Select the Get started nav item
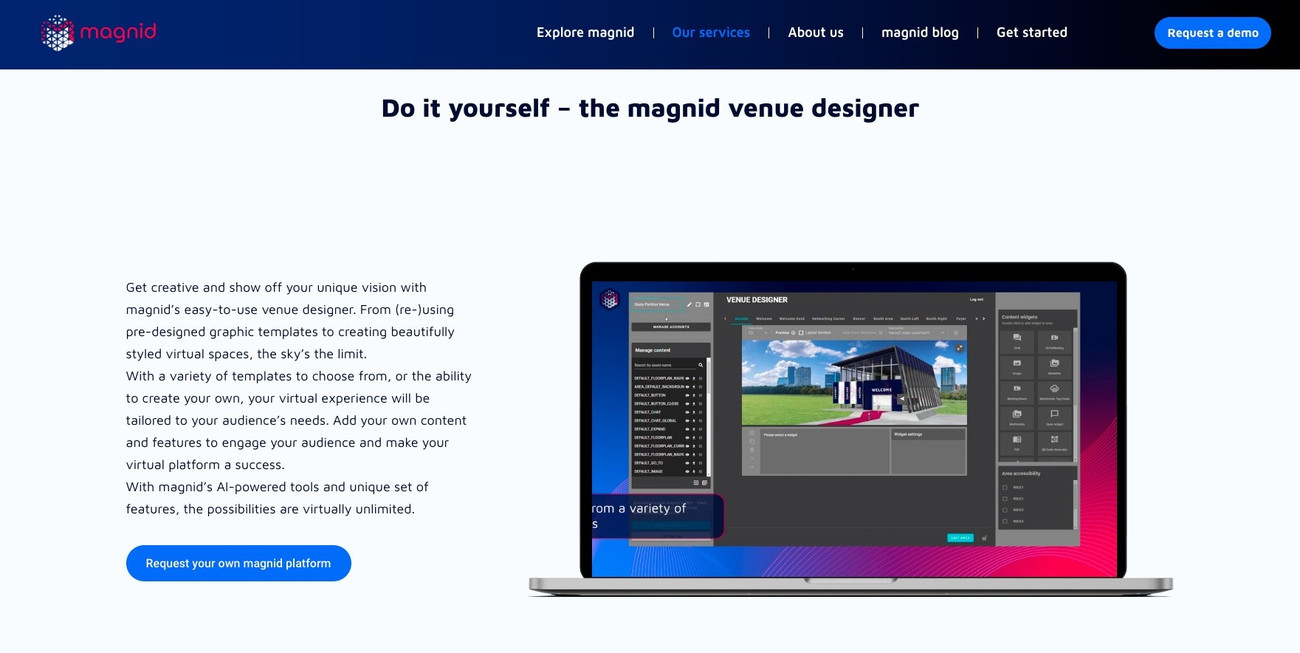The width and height of the screenshot is (1300, 653). pyautogui.click(x=1032, y=32)
